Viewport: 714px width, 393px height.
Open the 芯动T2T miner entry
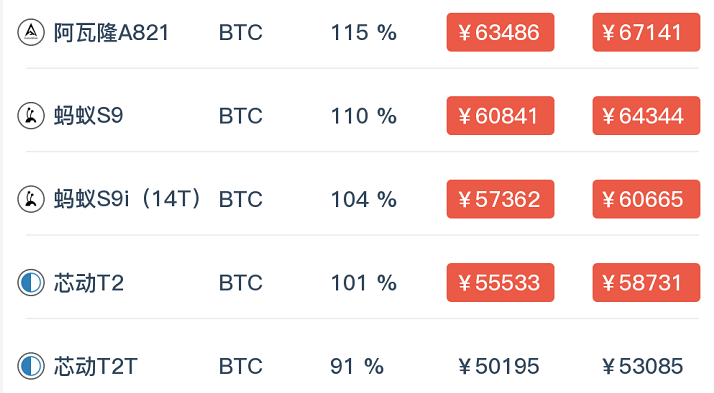pos(95,366)
